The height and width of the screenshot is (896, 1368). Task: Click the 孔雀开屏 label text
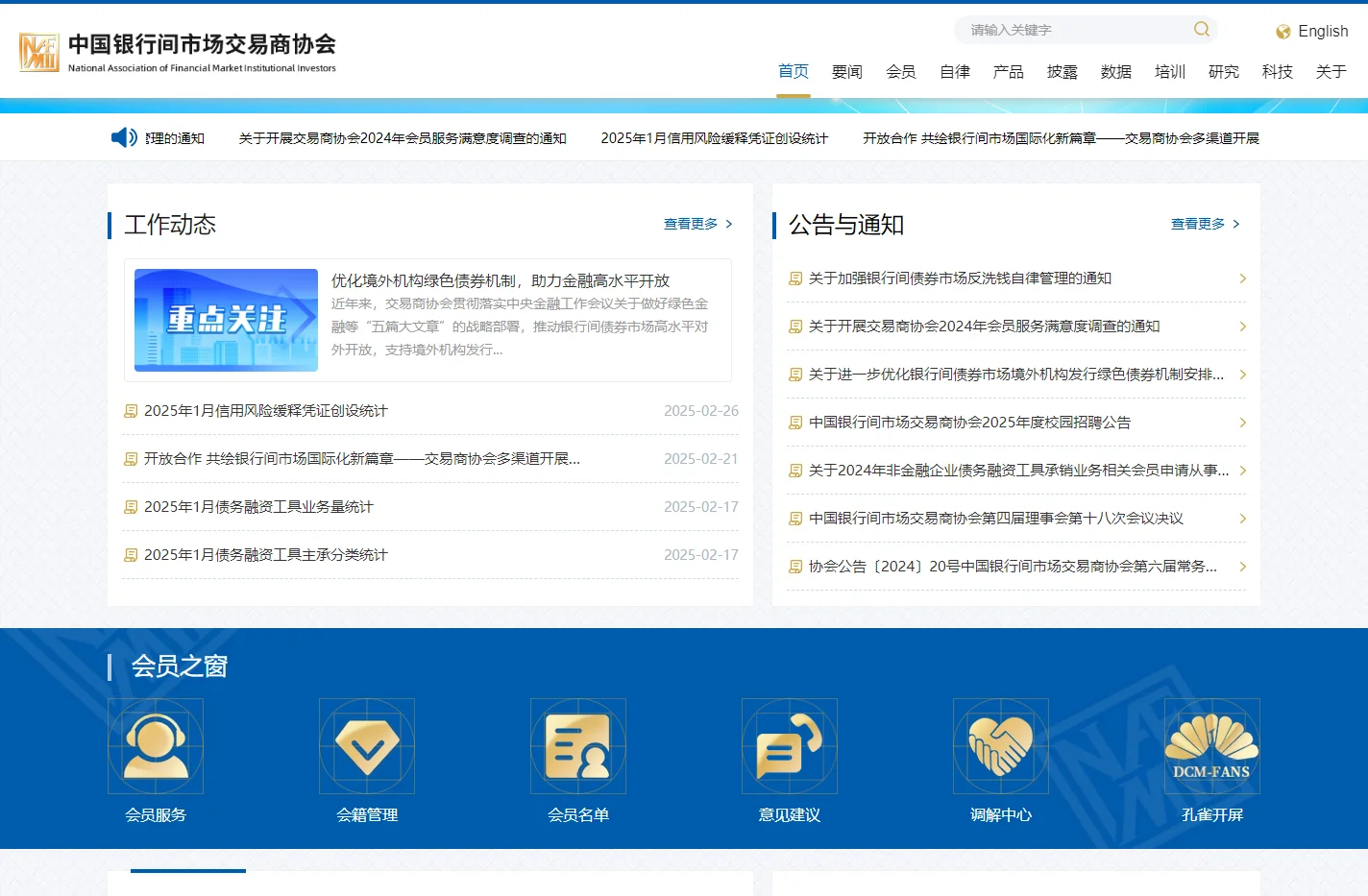coord(1212,814)
